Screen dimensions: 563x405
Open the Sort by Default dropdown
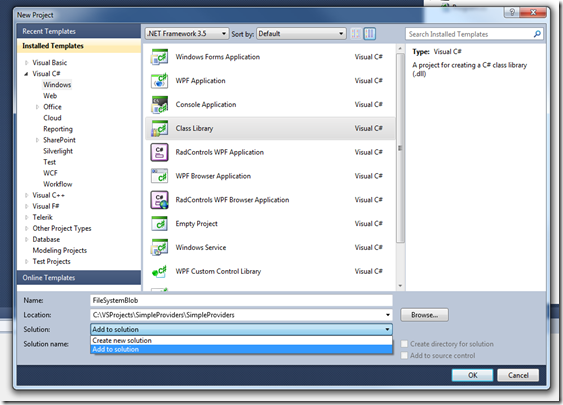301,34
